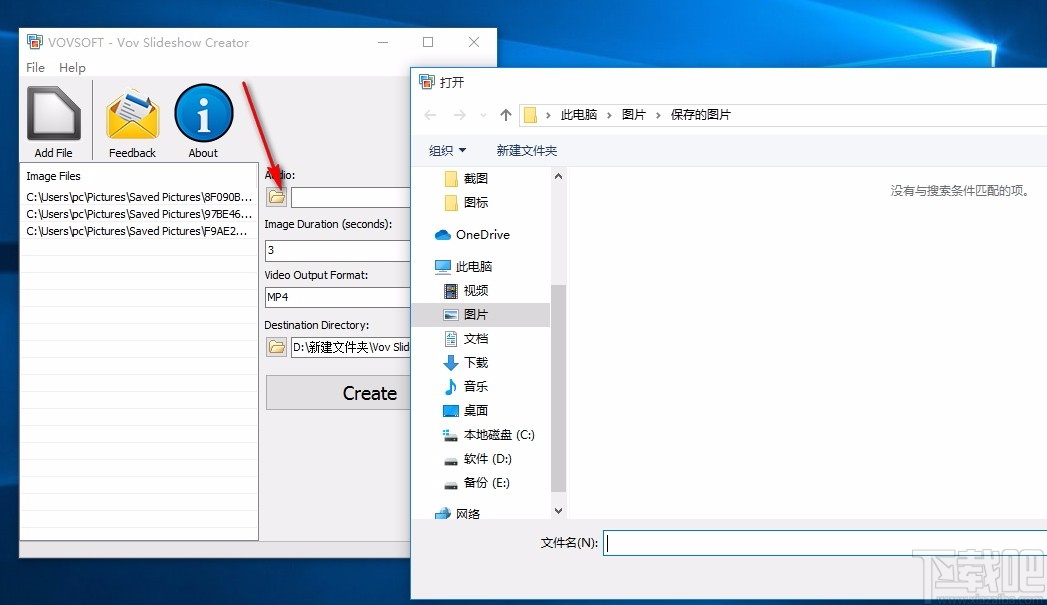Open the 音乐 (Music) folder in sidebar

475,386
